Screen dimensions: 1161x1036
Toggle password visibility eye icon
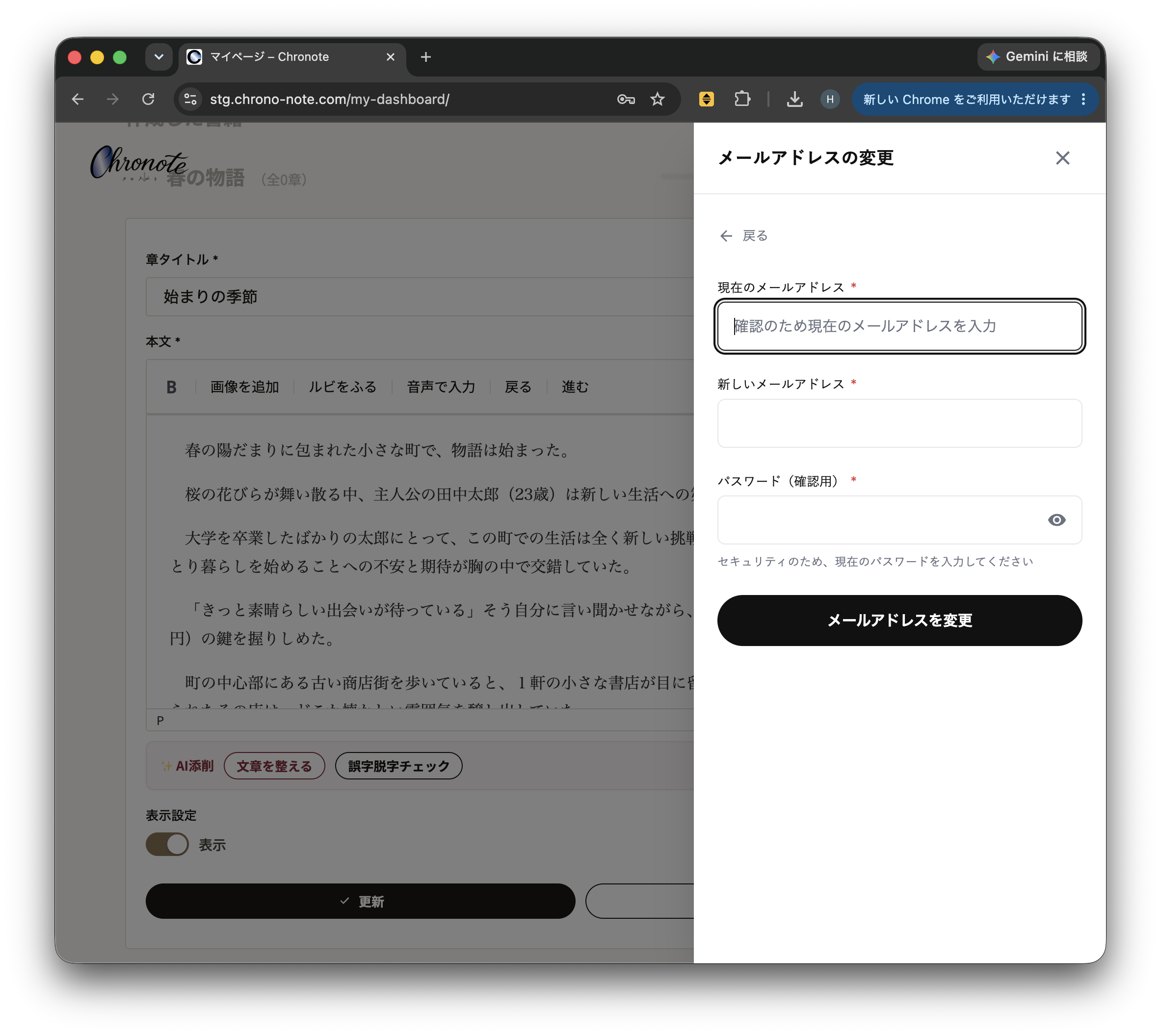[x=1056, y=519]
